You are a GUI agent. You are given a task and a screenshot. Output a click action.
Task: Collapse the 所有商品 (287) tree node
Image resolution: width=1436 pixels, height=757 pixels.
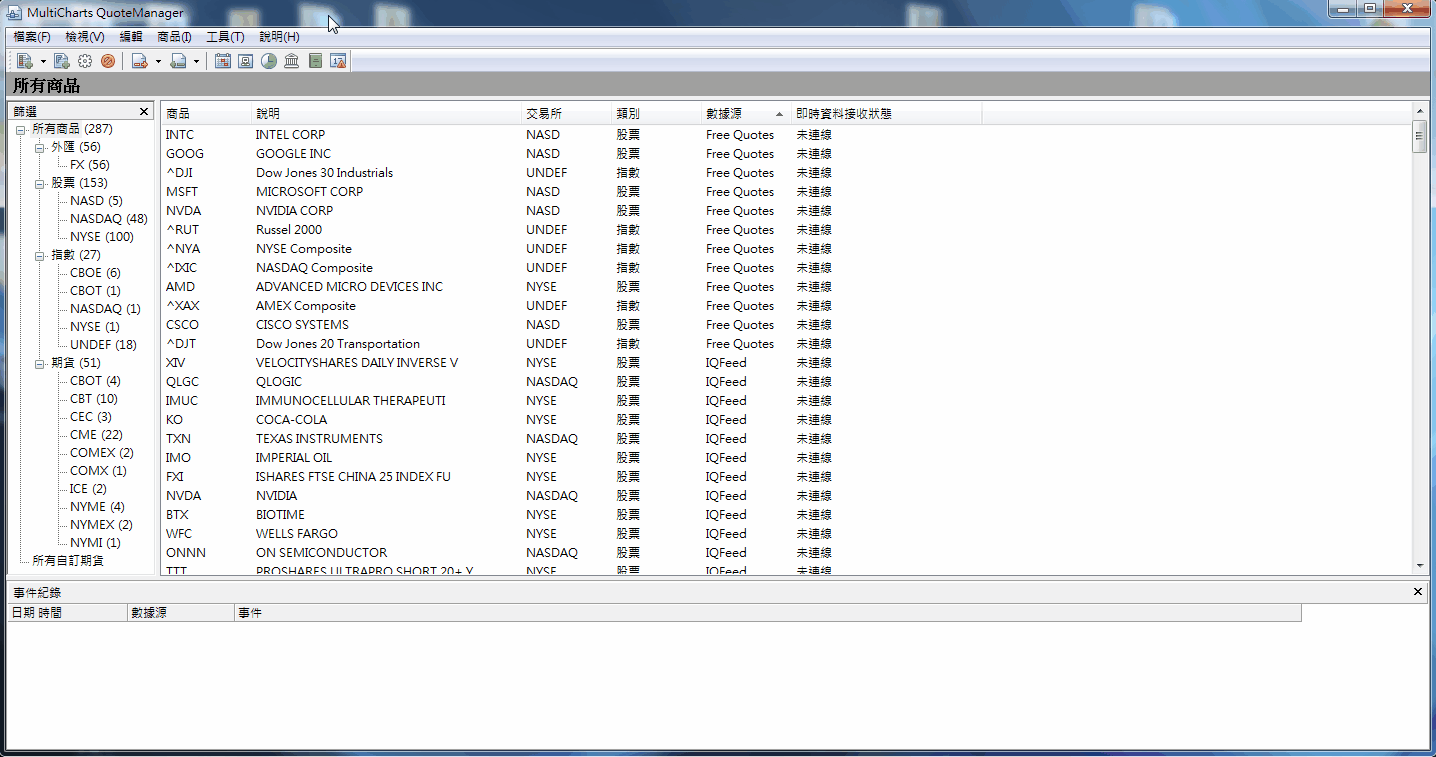point(21,129)
